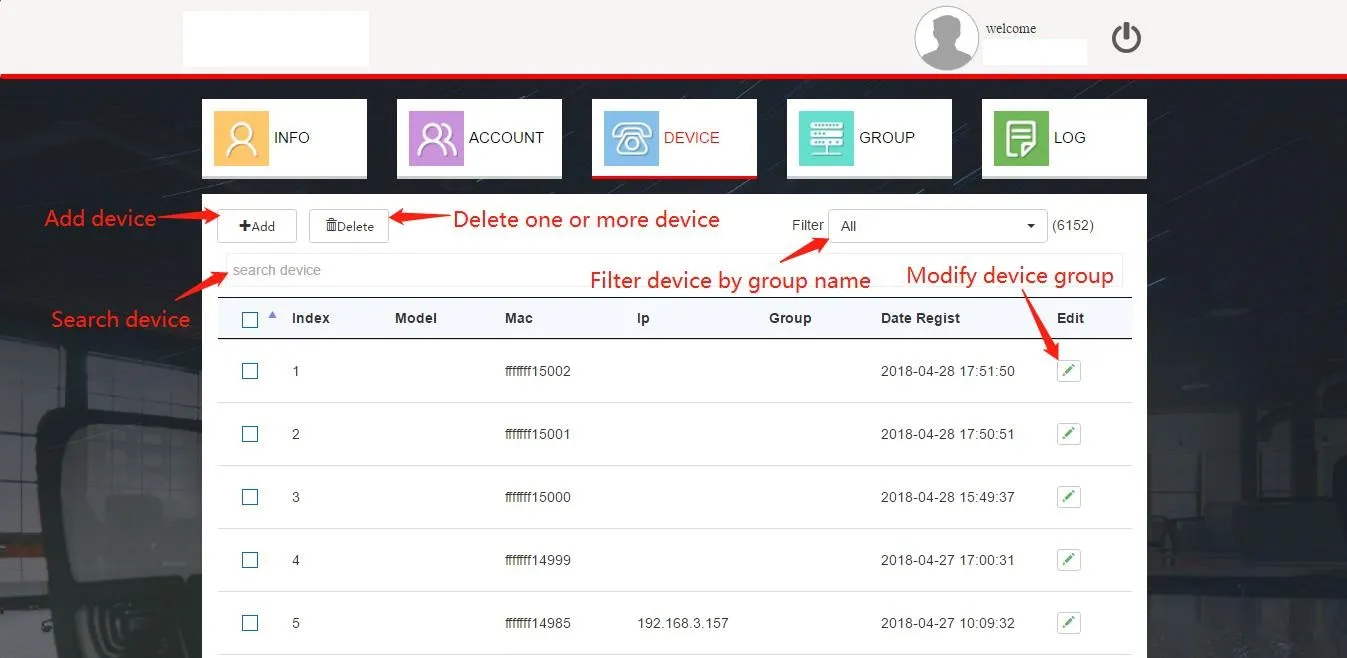Image resolution: width=1347 pixels, height=658 pixels.
Task: Click the logout power icon
Action: (1125, 37)
